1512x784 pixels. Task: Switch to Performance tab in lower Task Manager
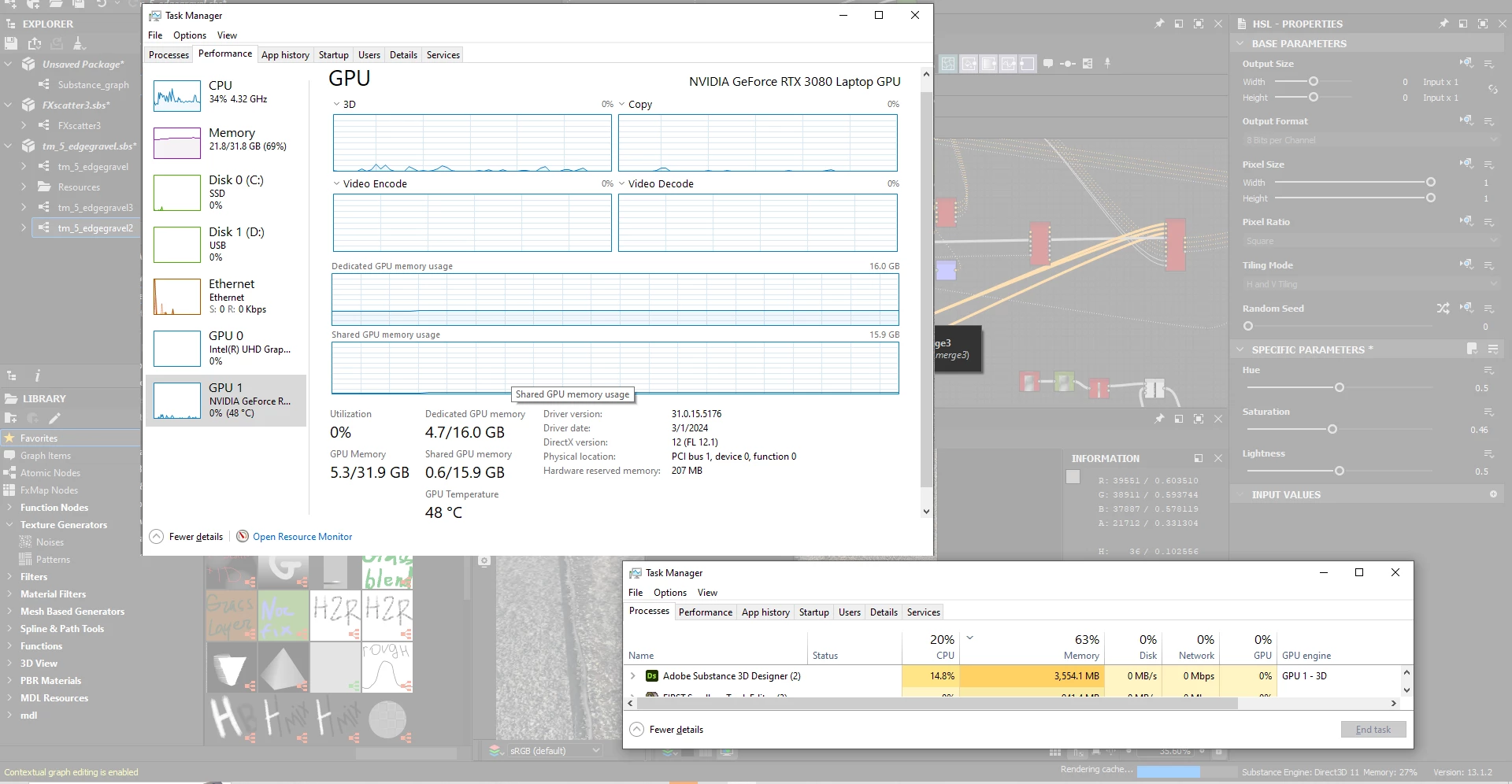[x=706, y=612]
